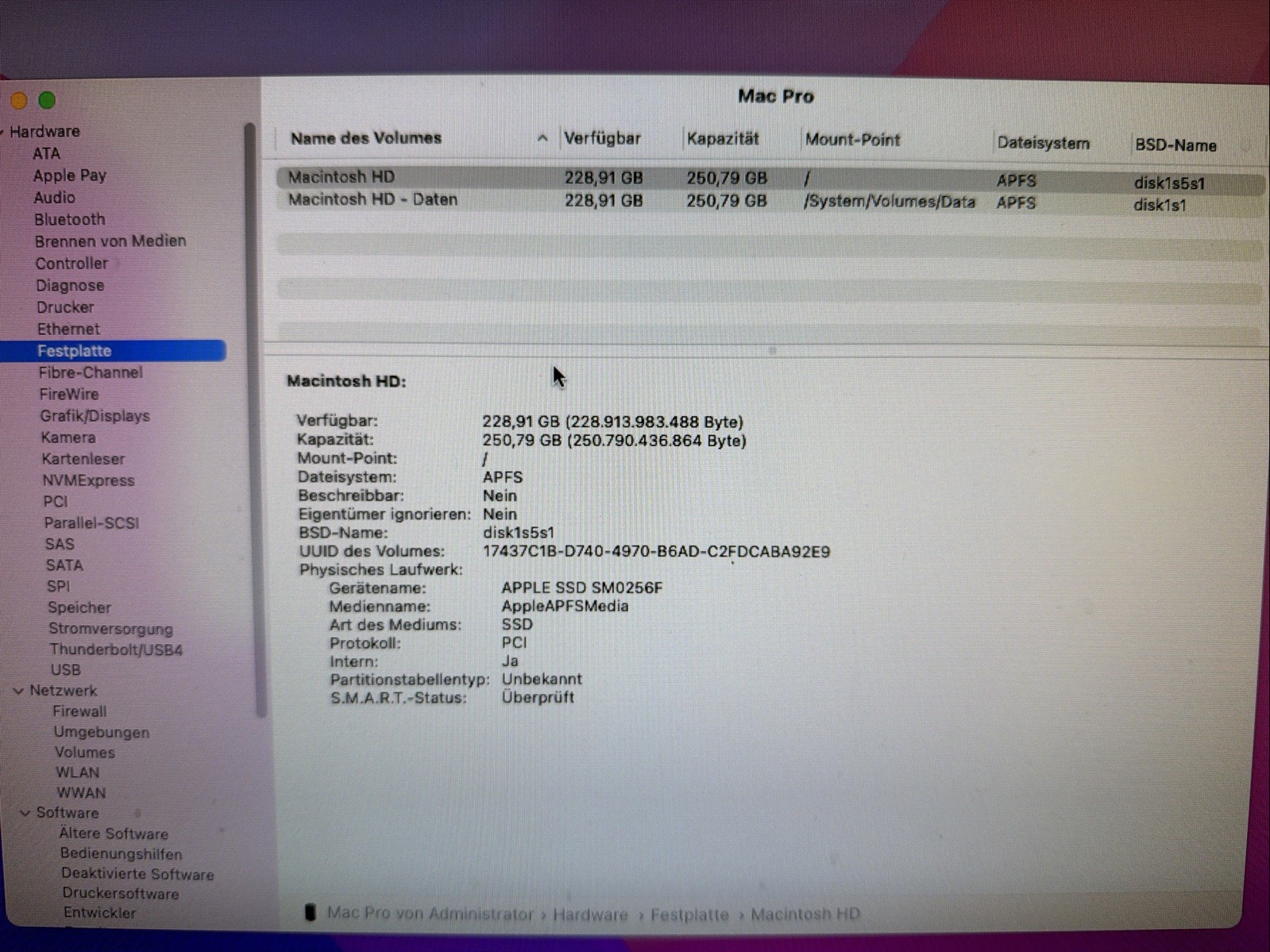Open the Diagnose entry
1270x952 pixels.
pos(70,285)
